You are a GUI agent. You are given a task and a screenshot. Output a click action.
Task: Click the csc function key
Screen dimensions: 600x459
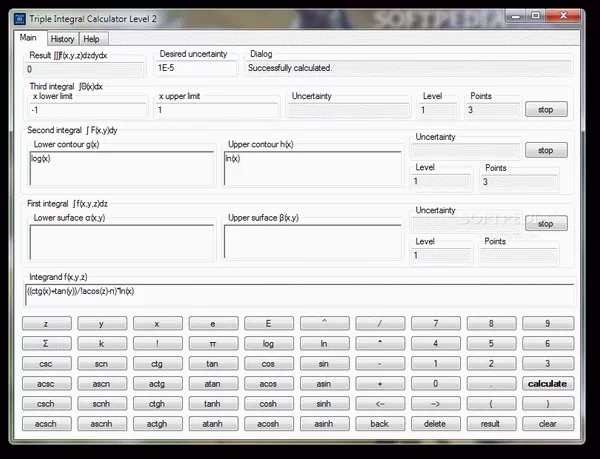pos(46,364)
